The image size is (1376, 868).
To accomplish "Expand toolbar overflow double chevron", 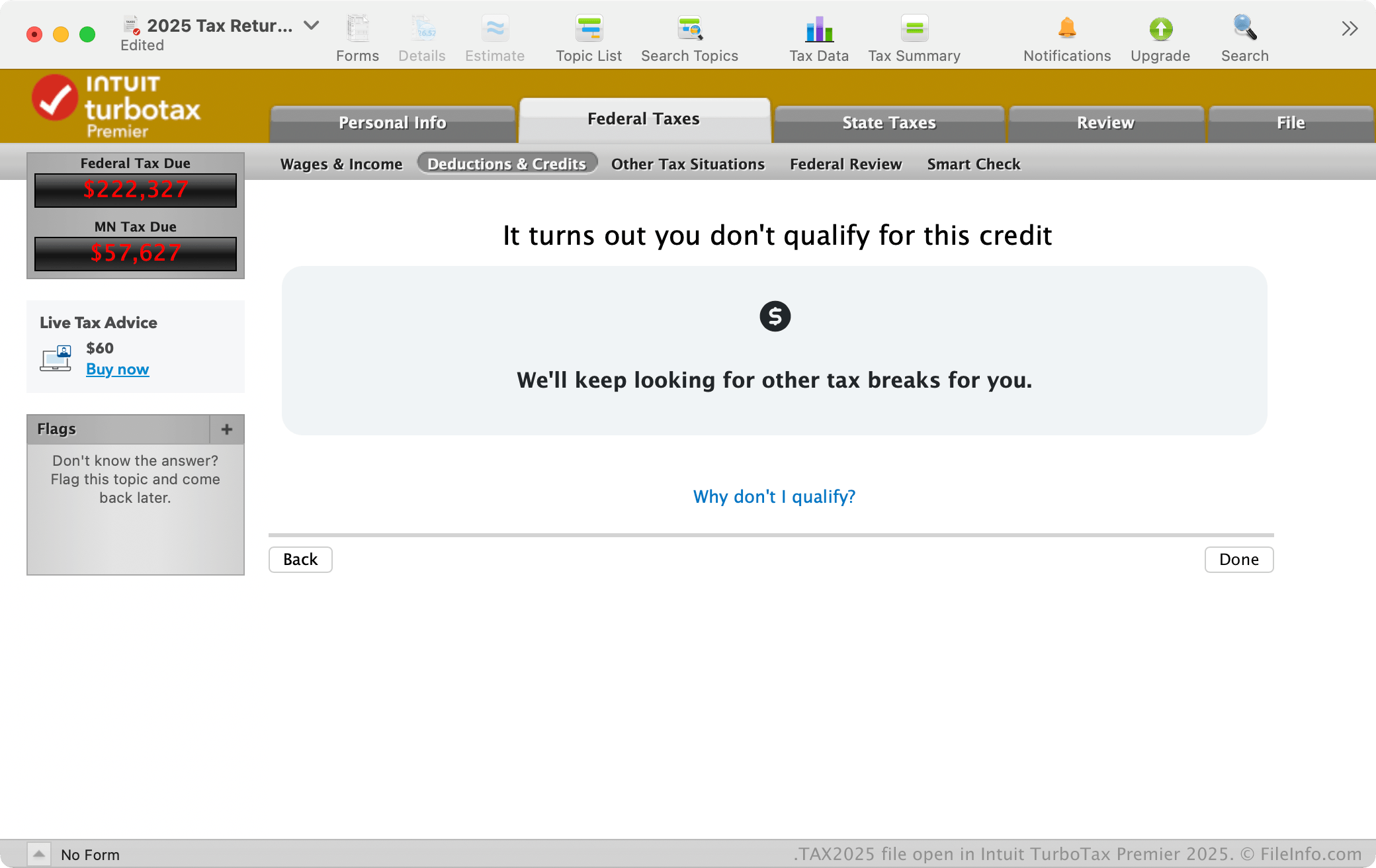I will coord(1350,28).
